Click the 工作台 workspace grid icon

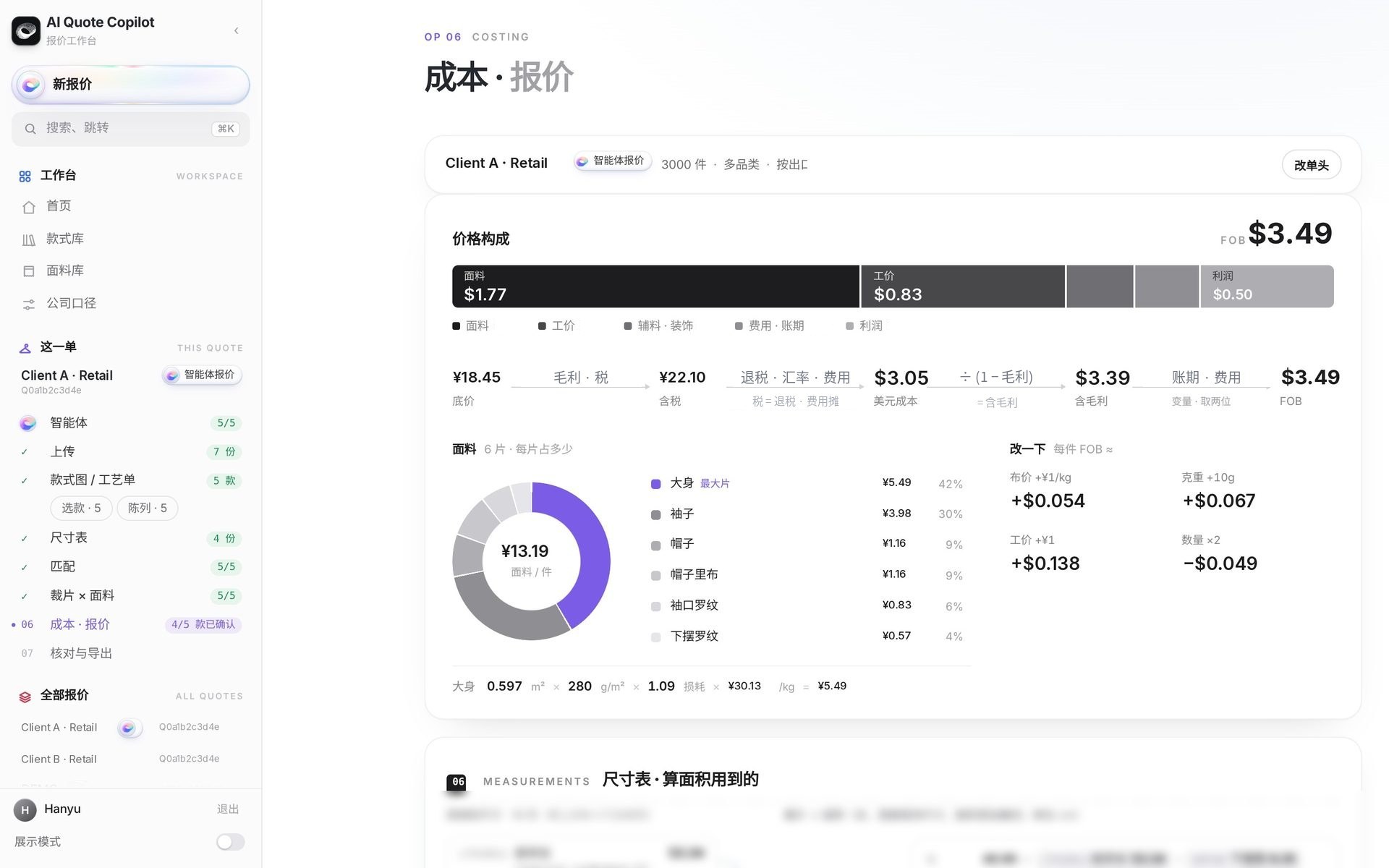pyautogui.click(x=25, y=176)
